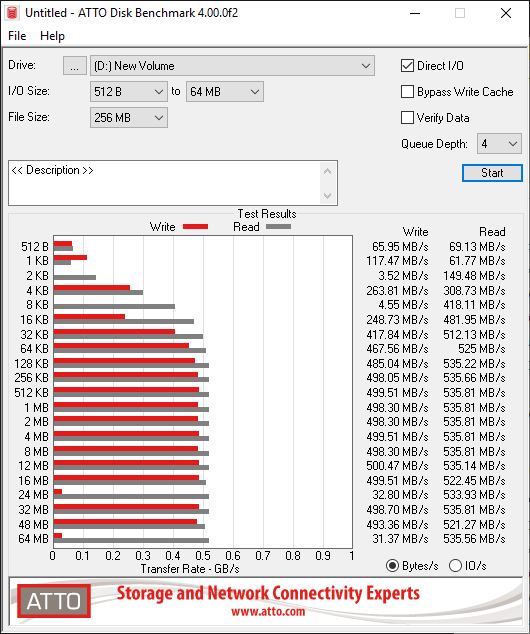Viewport: 530px width, 634px height.
Task: Click the 3.52 MB/s write value
Action: tap(403, 275)
